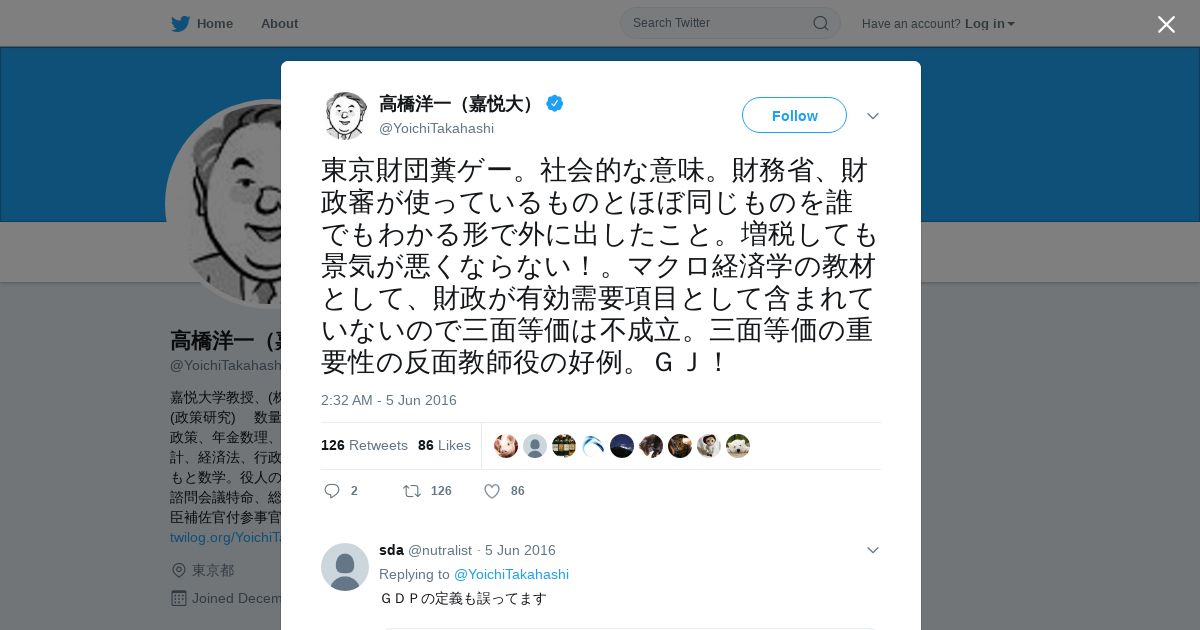The width and height of the screenshot is (1200, 630).
Task: Click the blue verified badge
Action: [554, 103]
